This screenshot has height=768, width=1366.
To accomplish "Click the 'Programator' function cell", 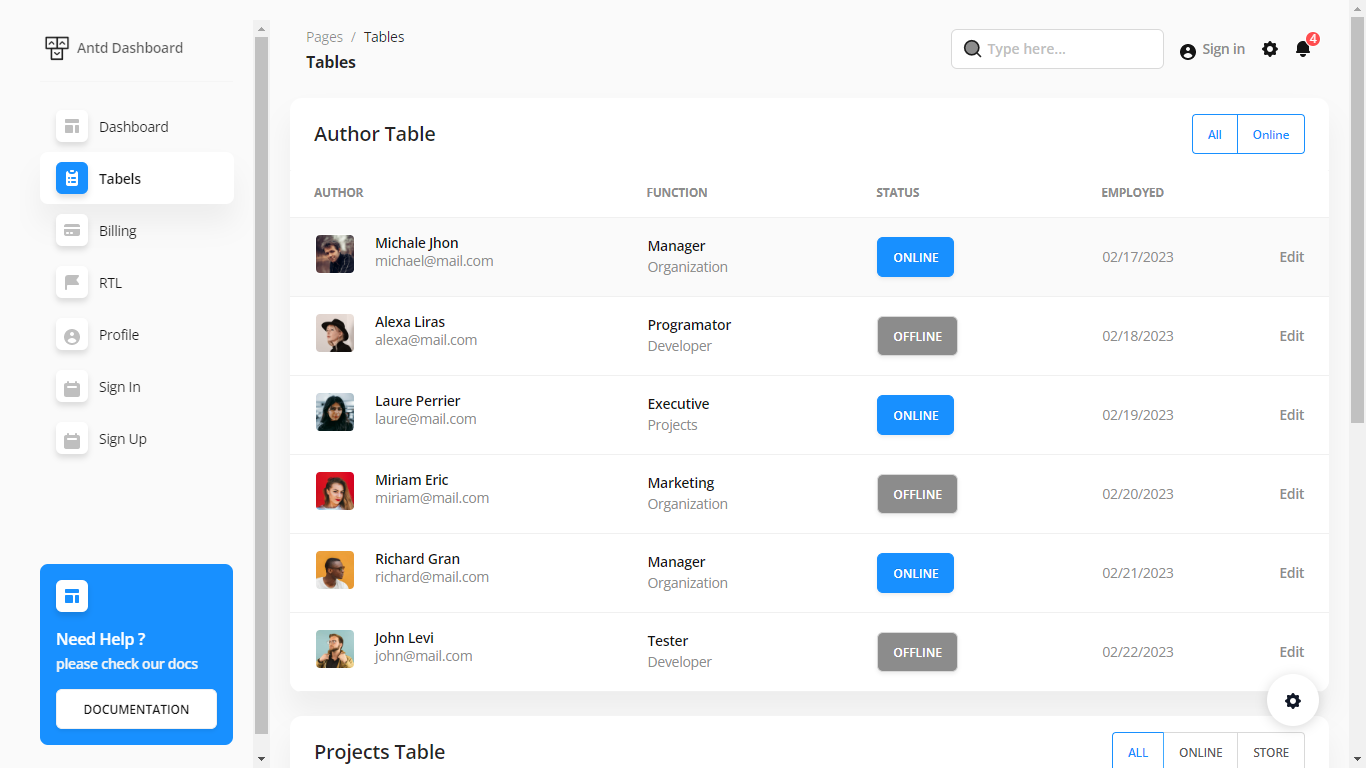I will pyautogui.click(x=689, y=325).
